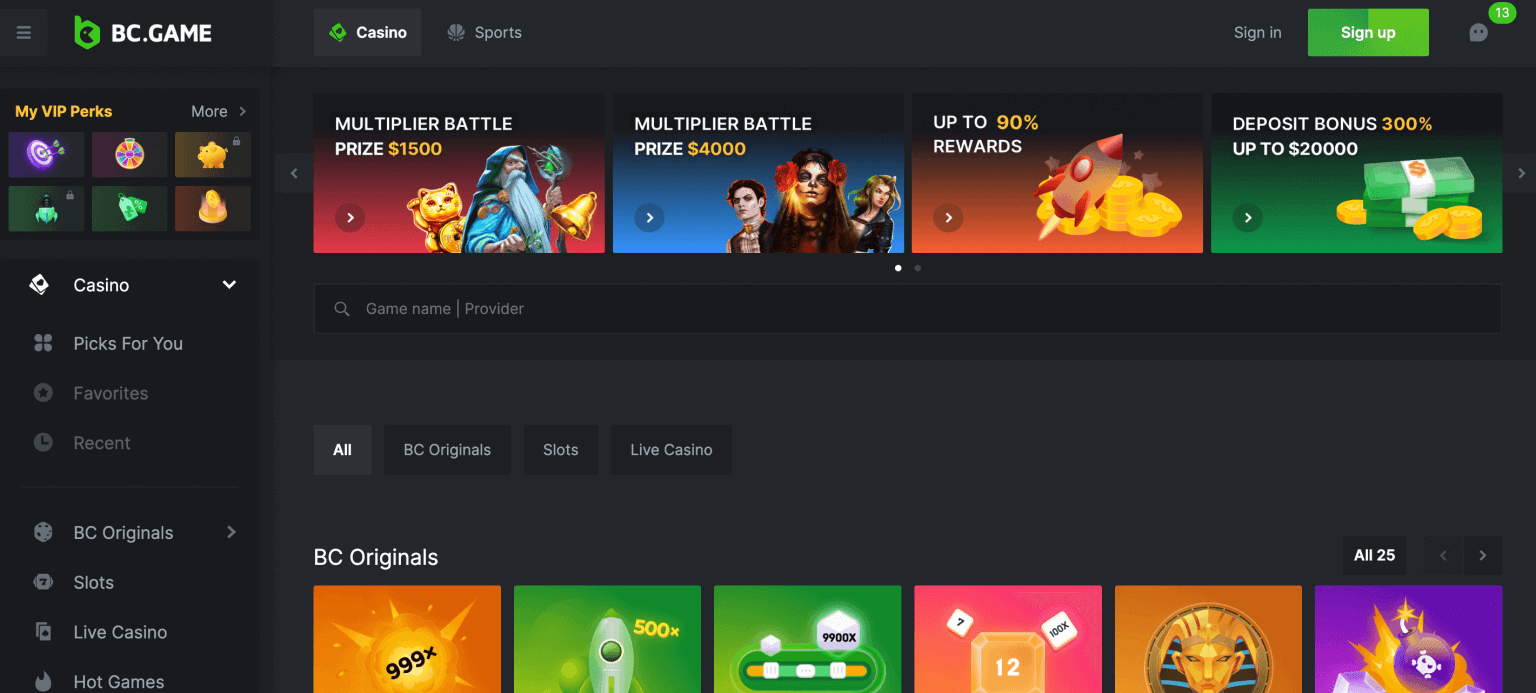Open the spin wheel VIP perk
This screenshot has width=1536, height=693.
pos(130,154)
